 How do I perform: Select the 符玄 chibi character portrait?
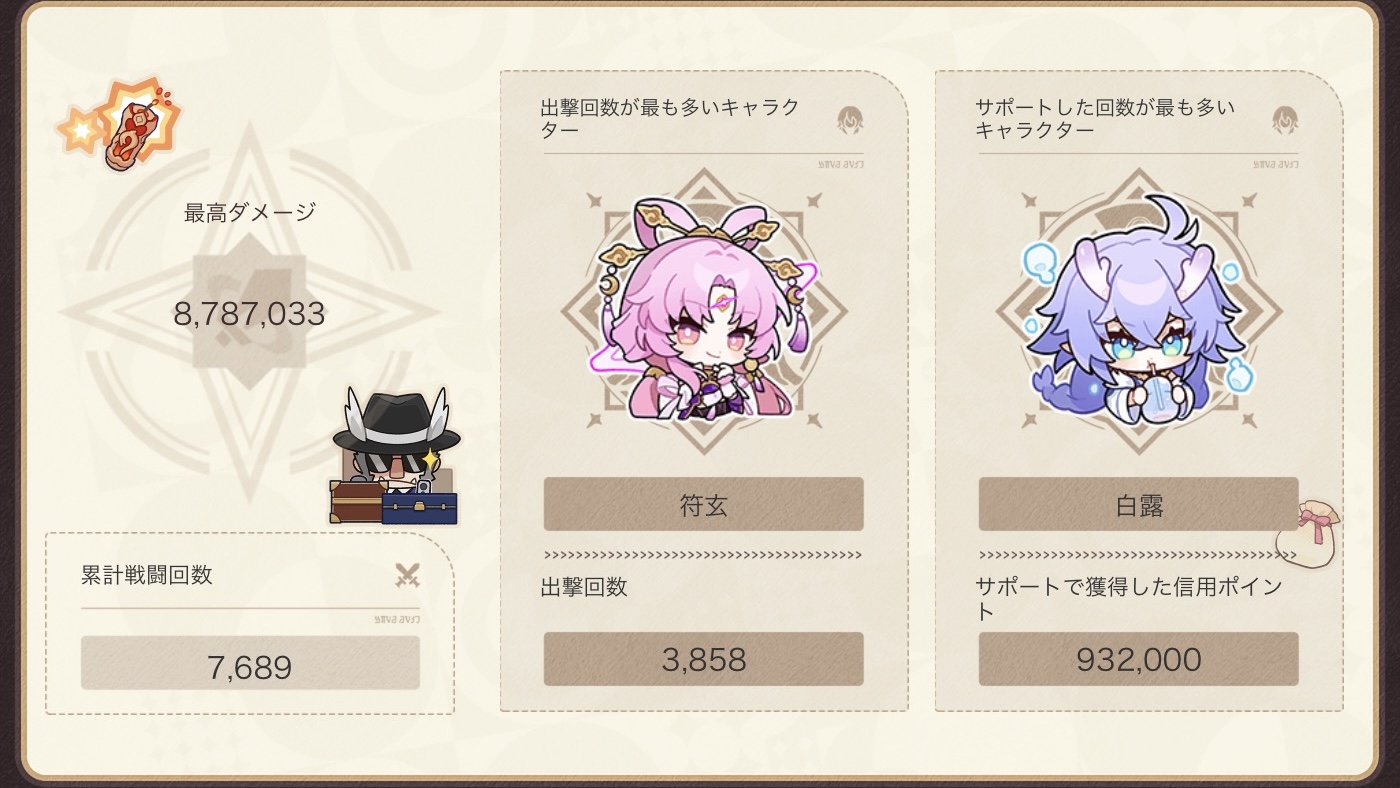(703, 309)
